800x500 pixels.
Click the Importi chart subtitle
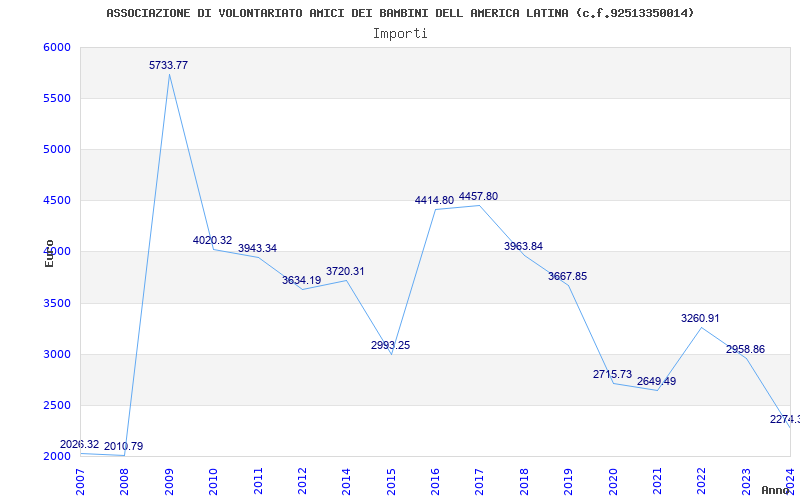[x=400, y=34]
